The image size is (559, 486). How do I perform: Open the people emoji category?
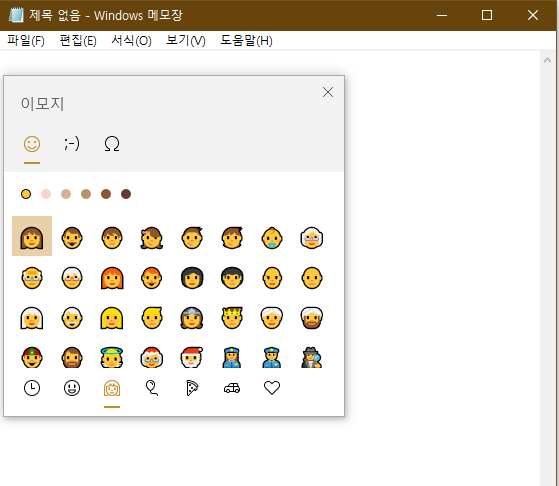pyautogui.click(x=112, y=389)
